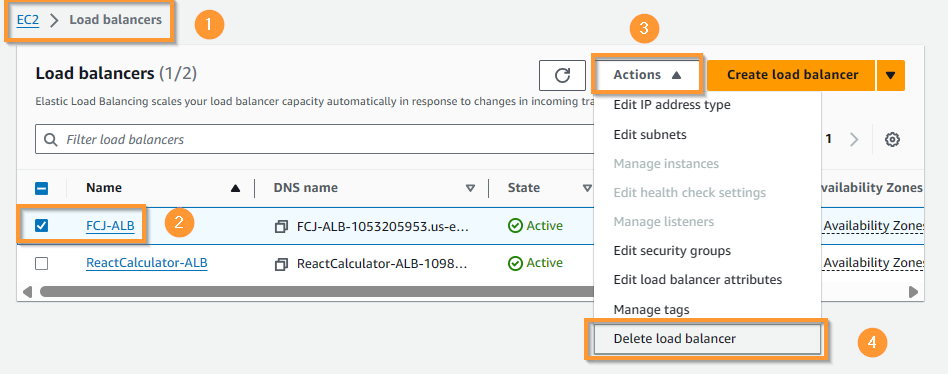Copy FCJ-ALB DNS name icon
948x374 pixels.
(x=281, y=227)
